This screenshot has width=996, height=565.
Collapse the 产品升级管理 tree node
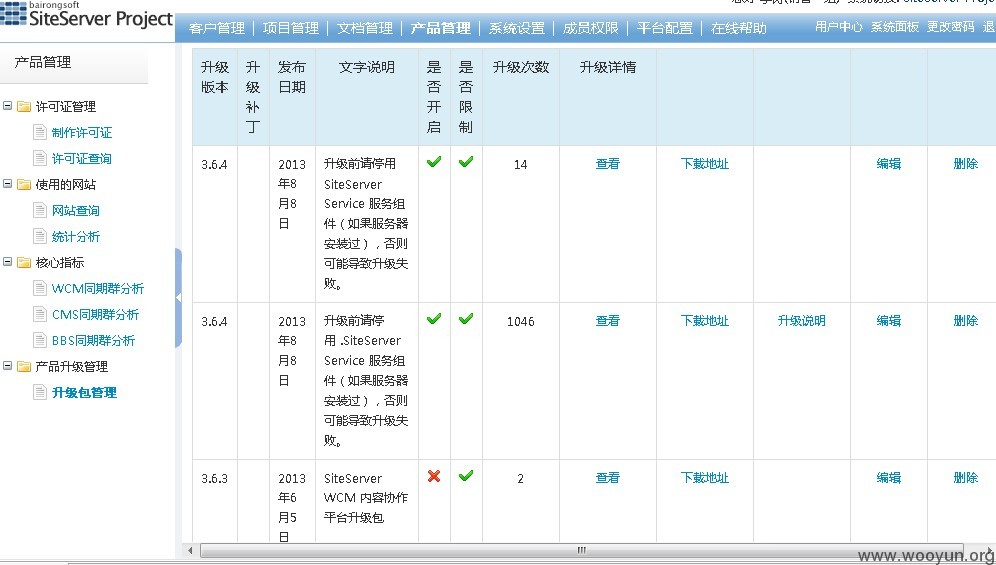click(x=8, y=365)
